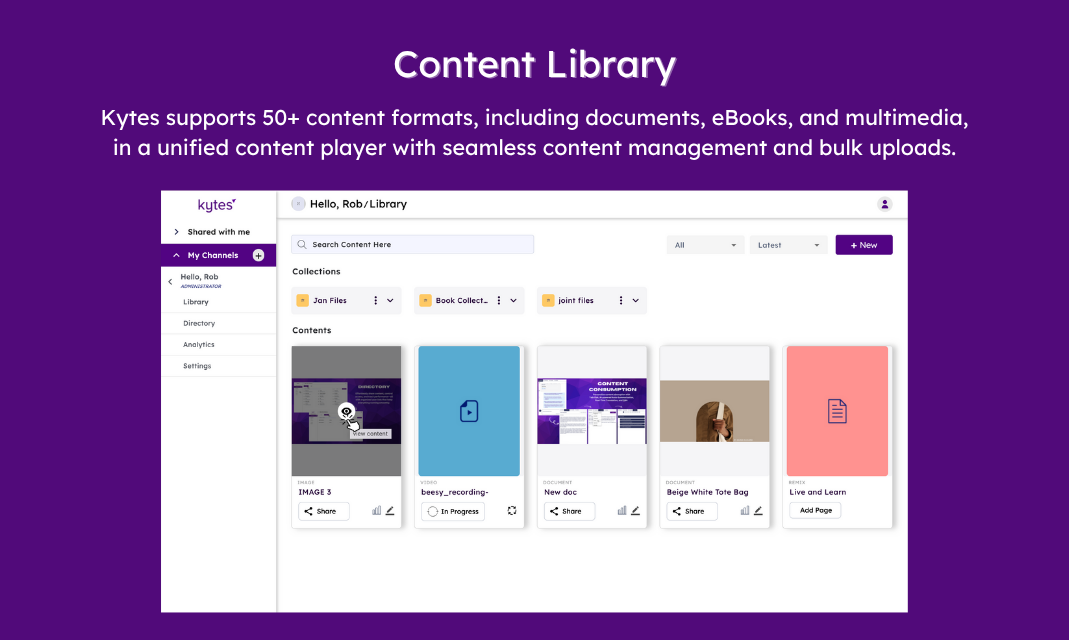Viewport: 1069px width, 640px height.
Task: Click the avatar icon before Hello, Rob/Library
Action: (298, 204)
